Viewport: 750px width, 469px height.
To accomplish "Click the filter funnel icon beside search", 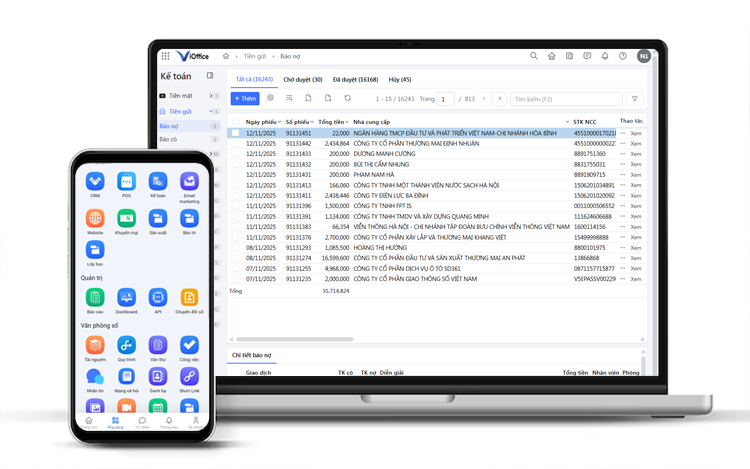I will point(635,98).
